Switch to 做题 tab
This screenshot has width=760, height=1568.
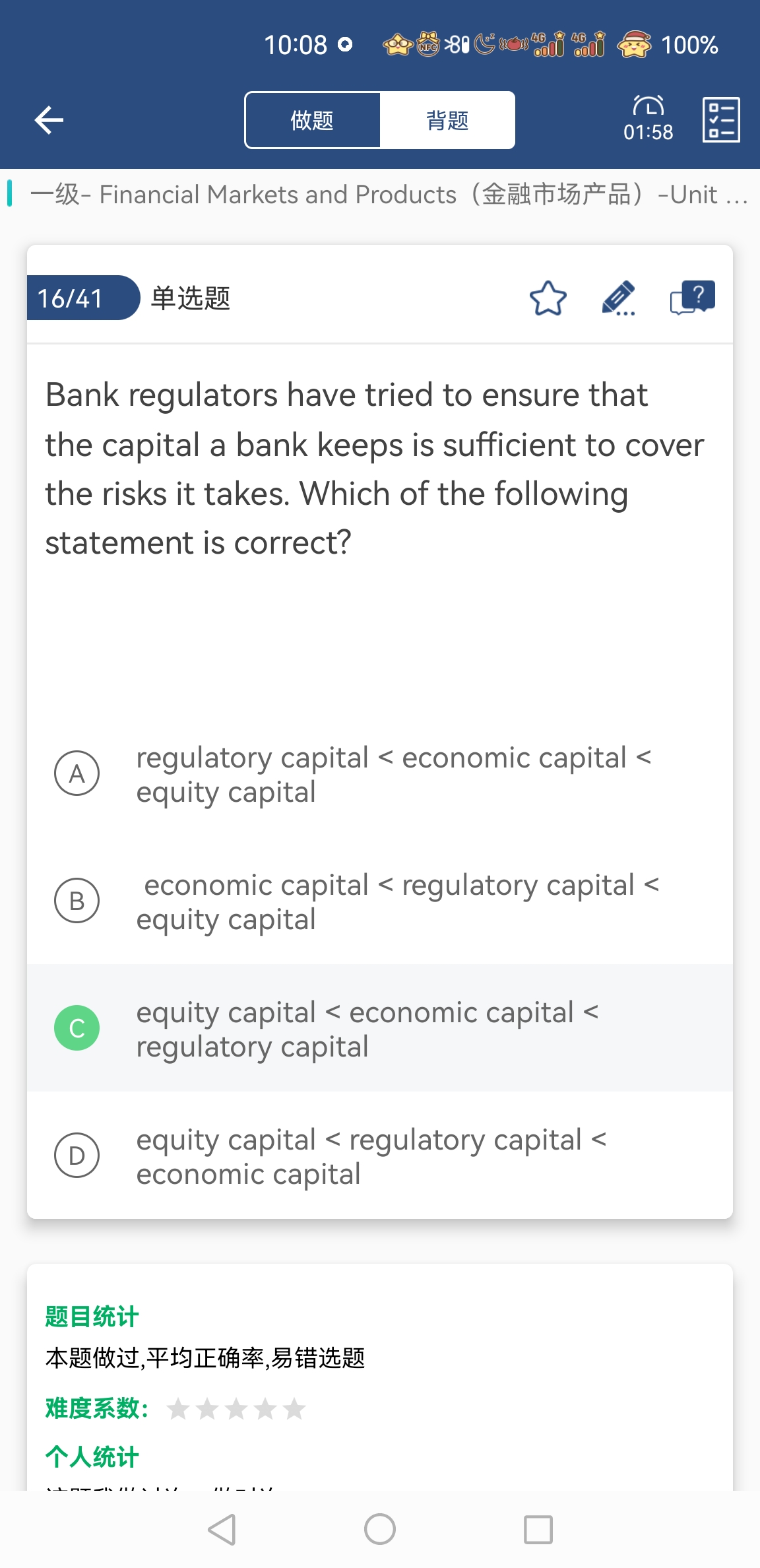[313, 120]
